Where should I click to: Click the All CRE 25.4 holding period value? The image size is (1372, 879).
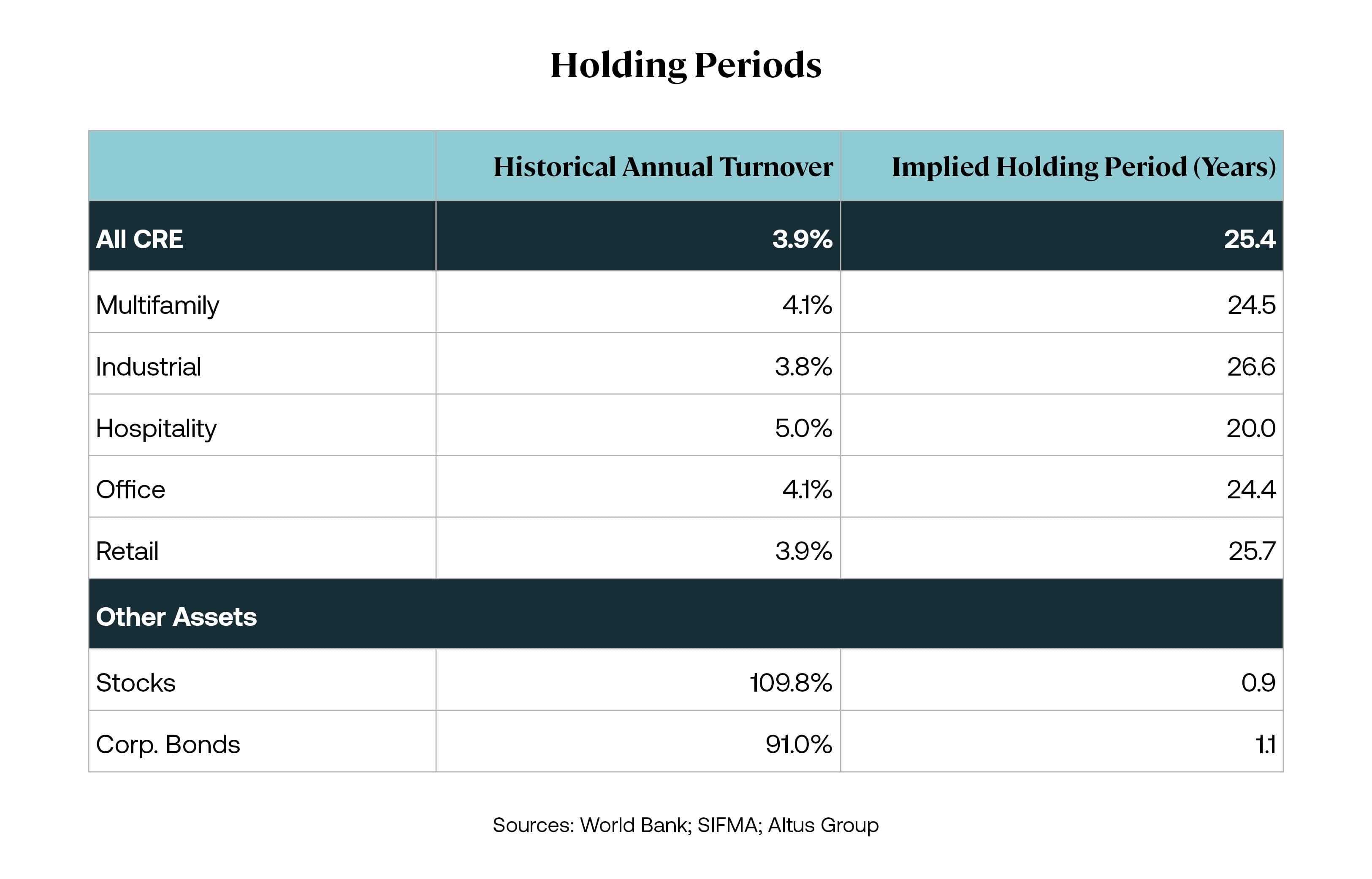pyautogui.click(x=1249, y=238)
